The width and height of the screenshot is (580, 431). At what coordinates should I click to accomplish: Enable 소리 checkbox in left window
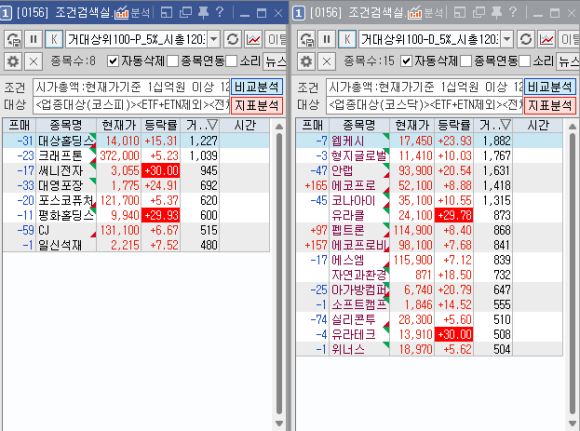pos(231,61)
